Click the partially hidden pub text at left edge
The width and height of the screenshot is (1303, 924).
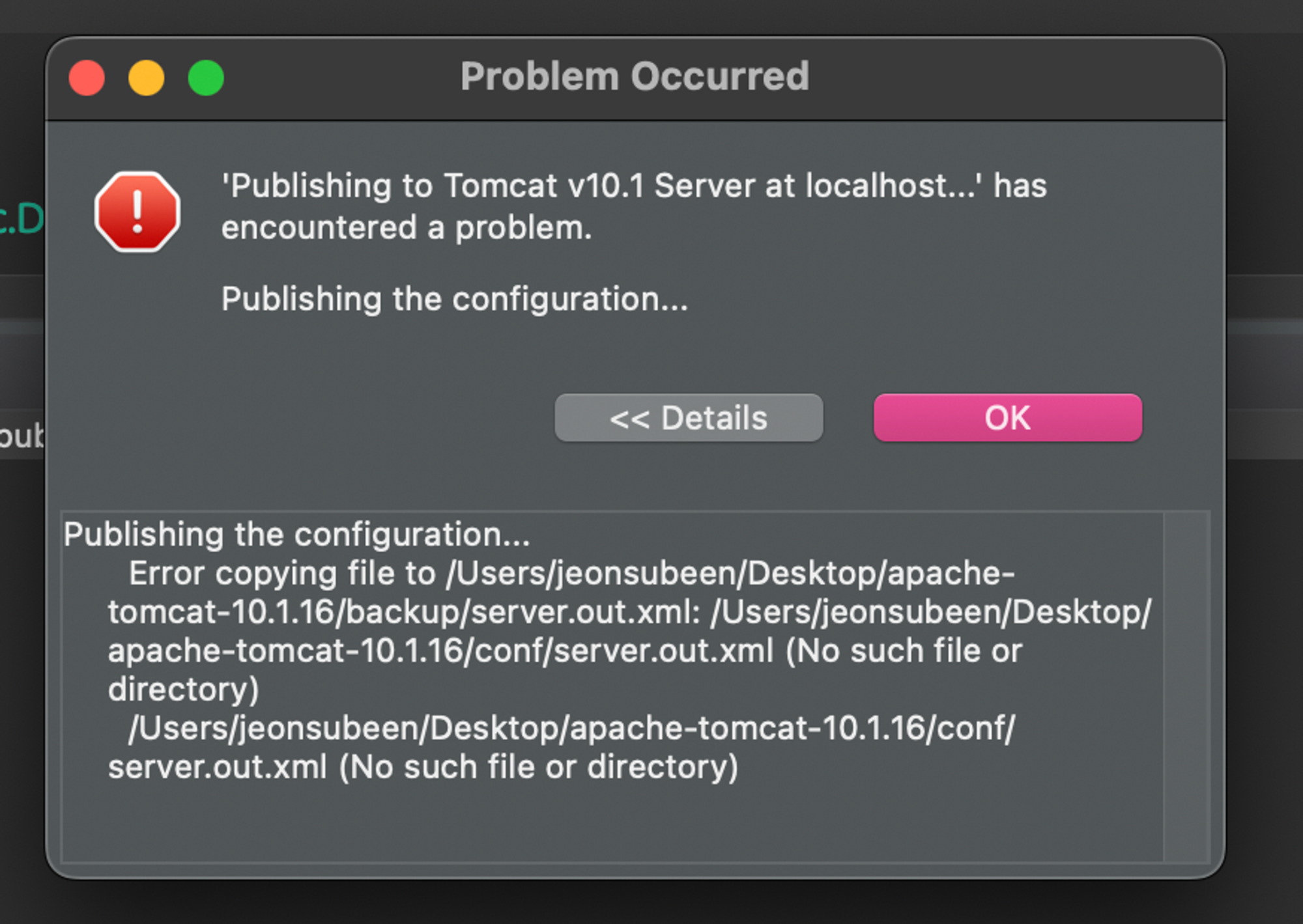(x=21, y=436)
